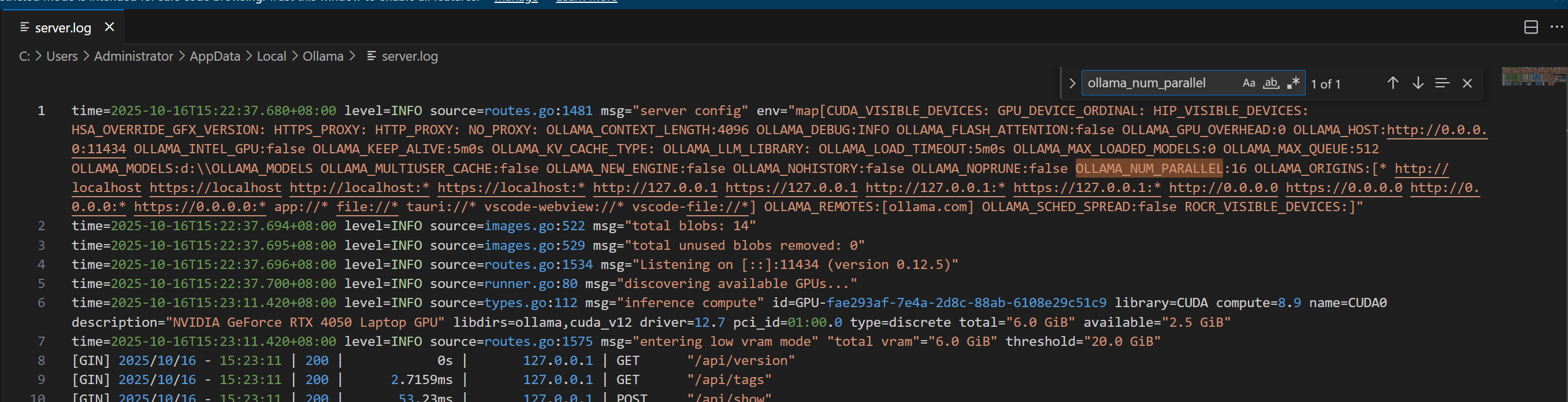Click images.go:529 source reference
This screenshot has width=1568, height=402.
click(x=534, y=245)
